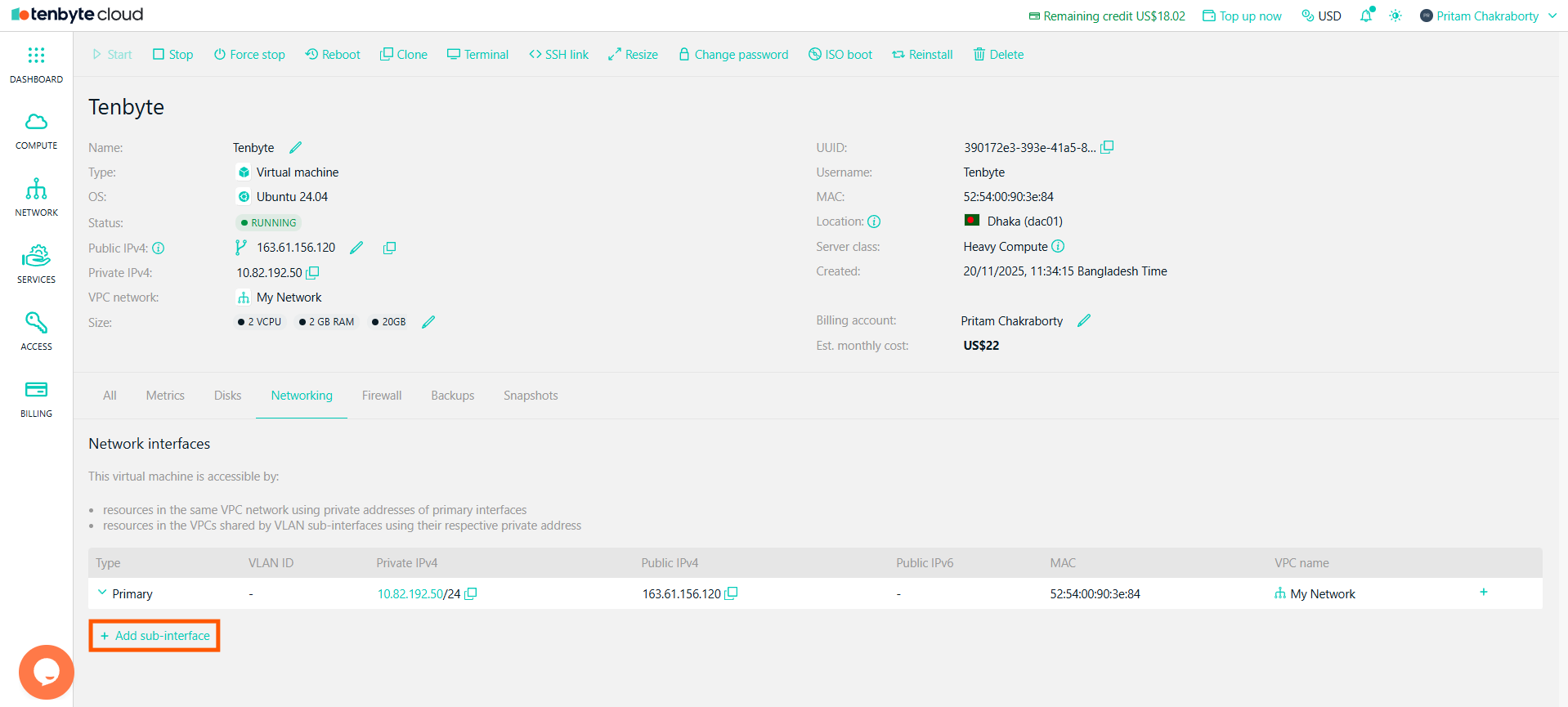Select the Networking tab
This screenshot has width=1568, height=707.
tap(302, 395)
